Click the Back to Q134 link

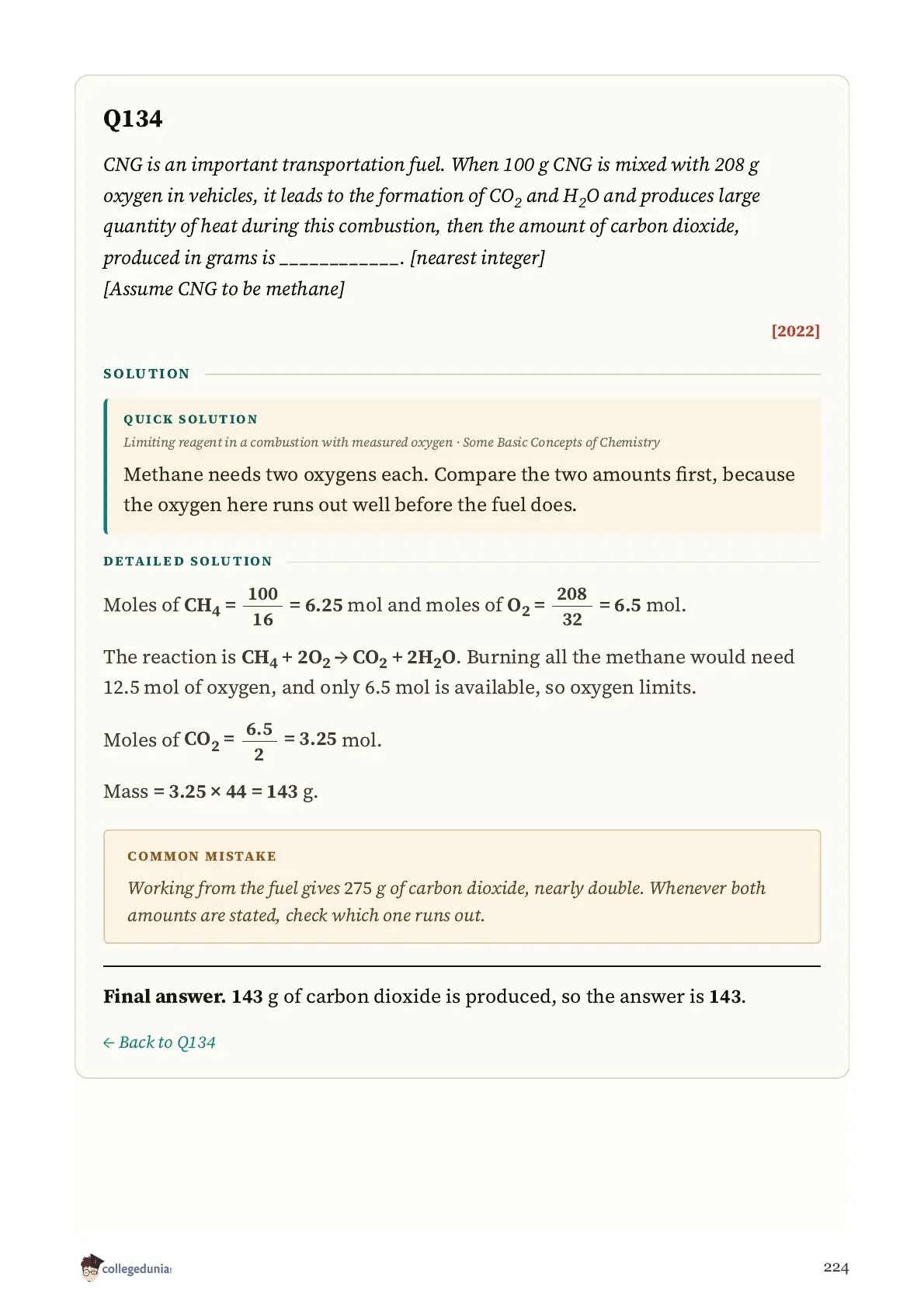(159, 1042)
